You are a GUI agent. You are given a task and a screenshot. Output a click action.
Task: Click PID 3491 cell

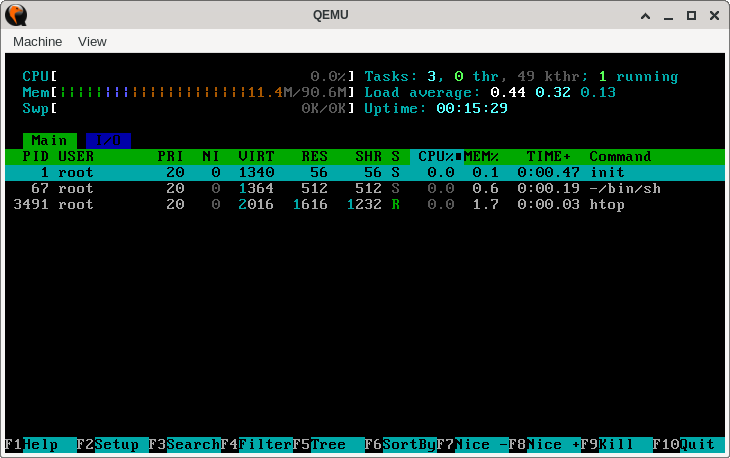pyautogui.click(x=31, y=205)
